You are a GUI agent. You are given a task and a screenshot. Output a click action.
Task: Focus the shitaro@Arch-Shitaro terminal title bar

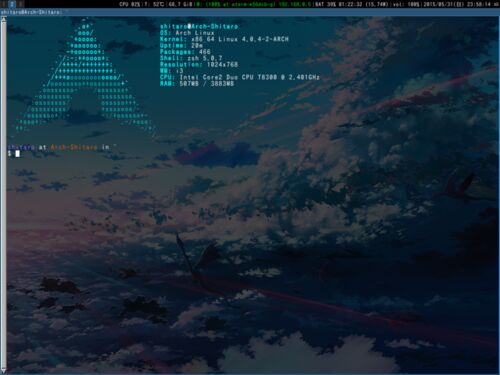[250, 12]
